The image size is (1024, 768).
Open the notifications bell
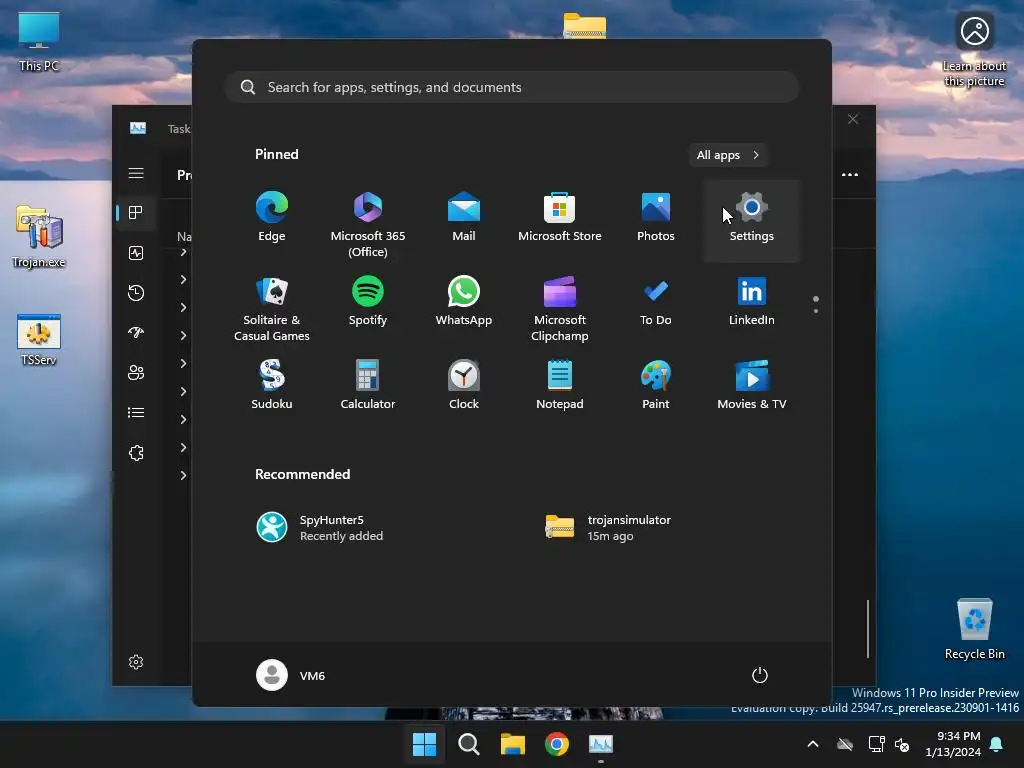[x=997, y=744]
